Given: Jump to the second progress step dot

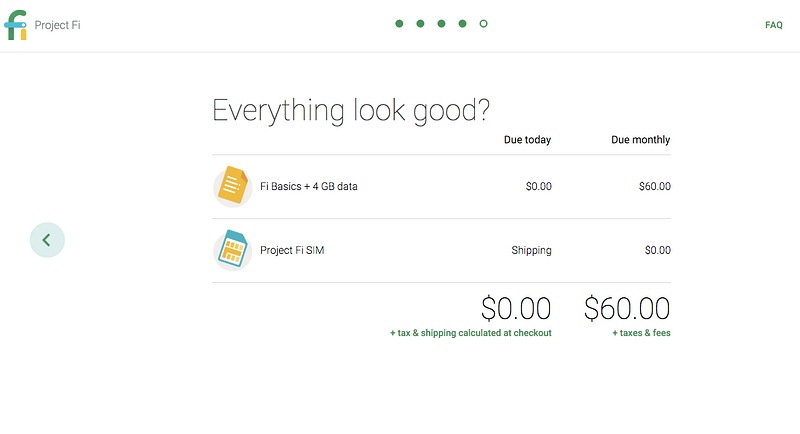Looking at the screenshot, I should click(420, 23).
